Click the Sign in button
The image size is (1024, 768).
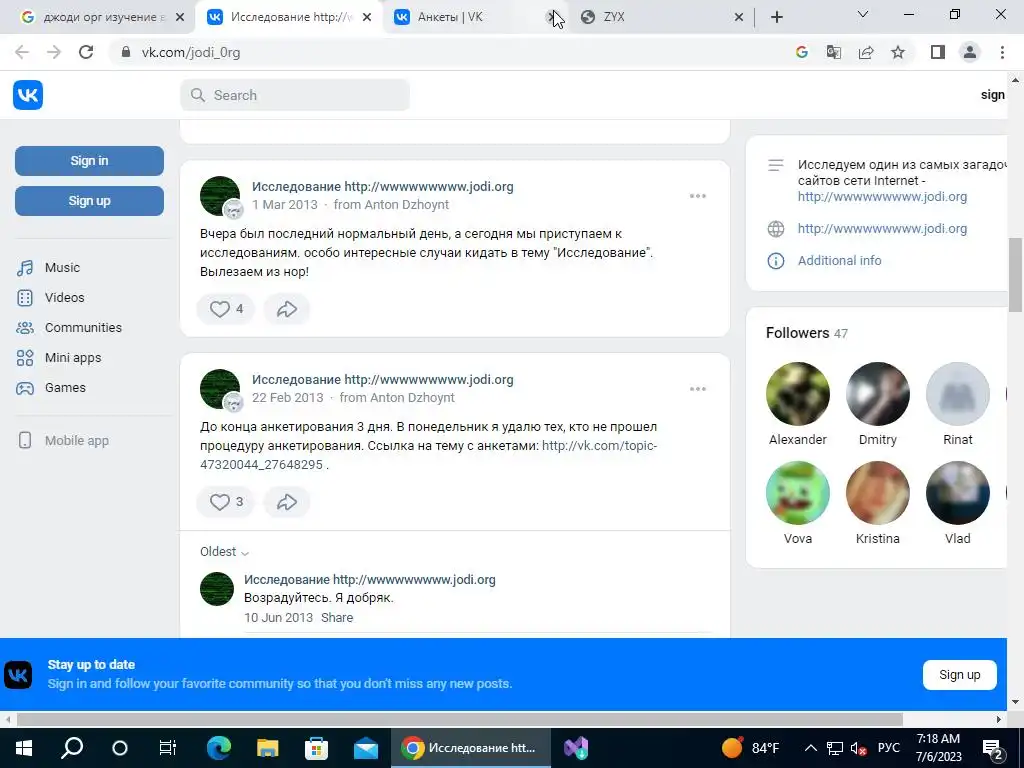(x=89, y=161)
